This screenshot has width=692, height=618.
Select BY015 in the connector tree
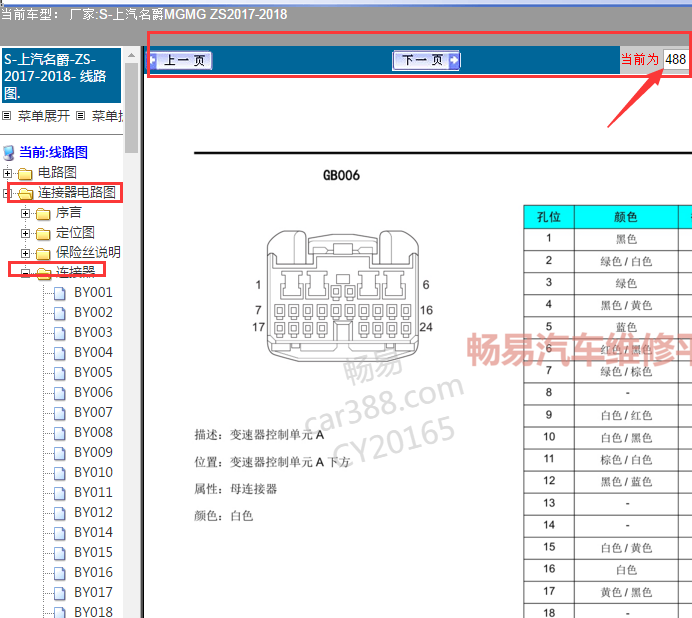click(93, 552)
